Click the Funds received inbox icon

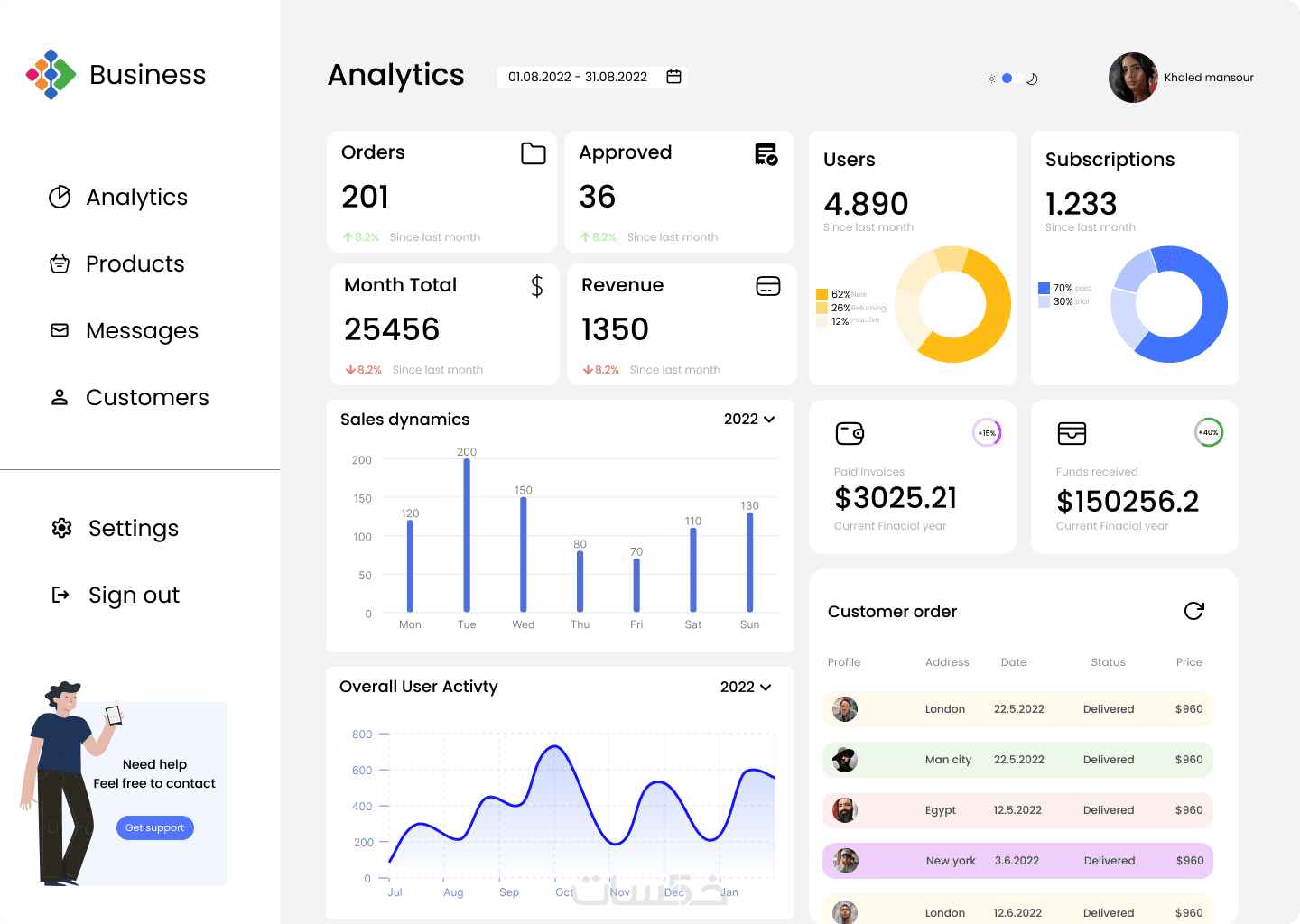1072,434
